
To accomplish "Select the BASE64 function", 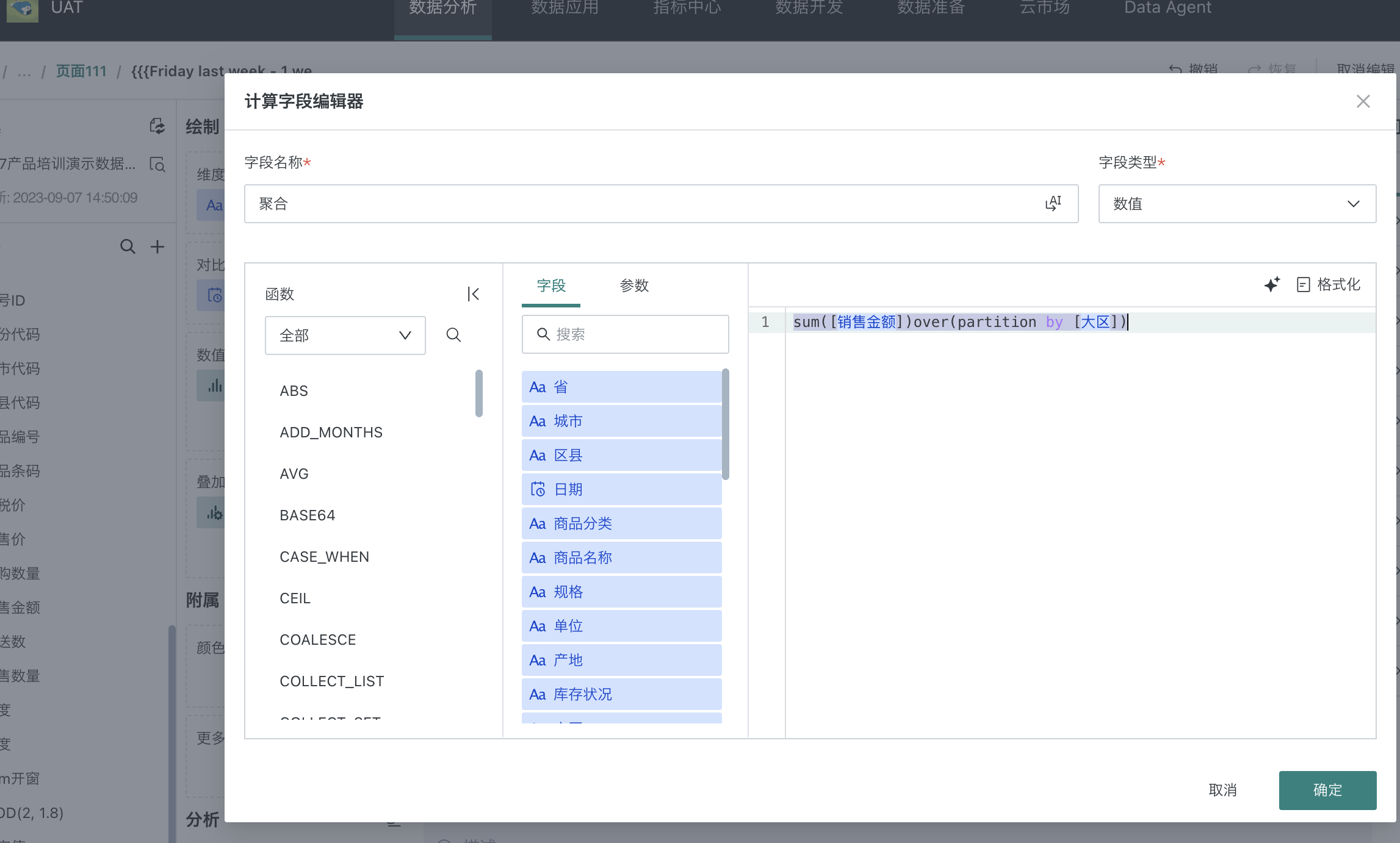I will (x=307, y=515).
